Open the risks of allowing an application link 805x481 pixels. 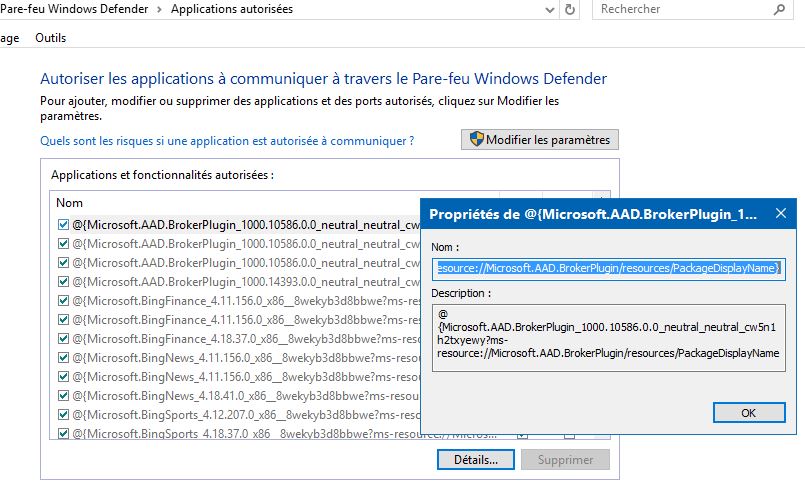coord(227,141)
